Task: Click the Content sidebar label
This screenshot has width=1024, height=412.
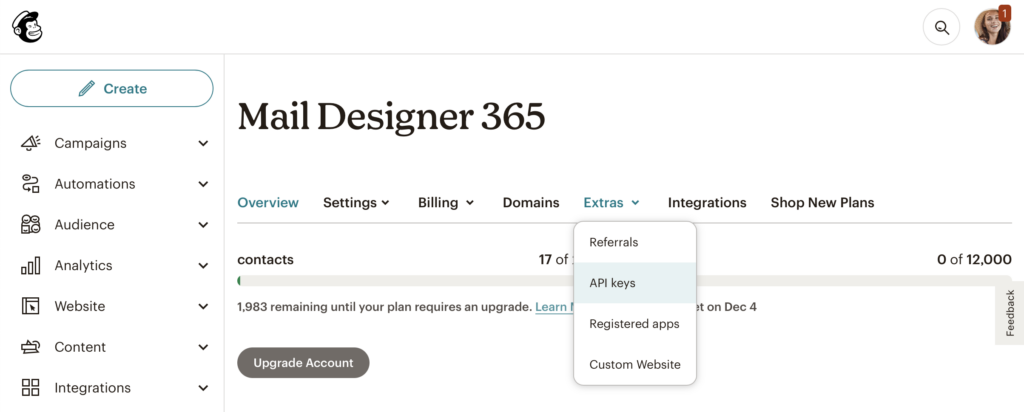Action: 80,347
